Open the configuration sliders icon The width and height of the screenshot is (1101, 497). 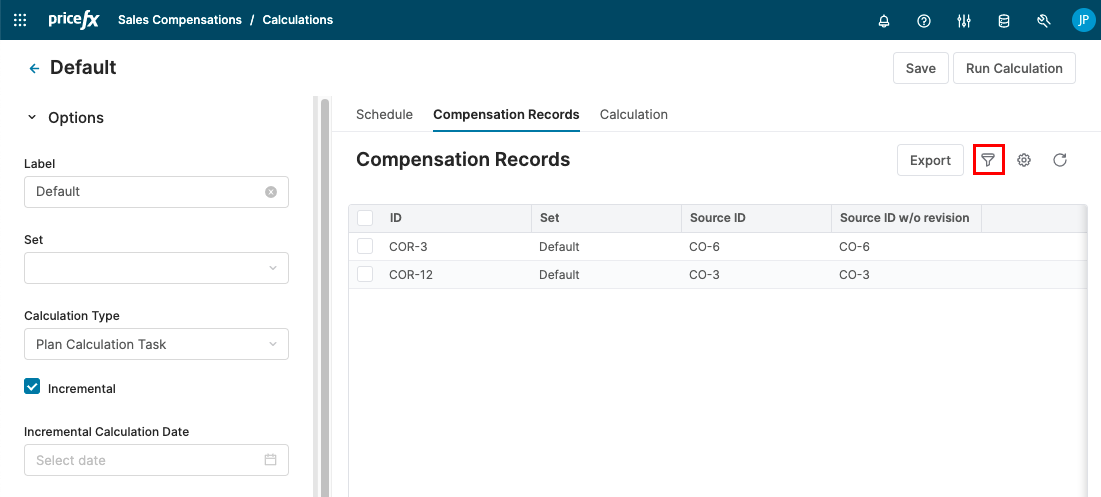[x=964, y=20]
